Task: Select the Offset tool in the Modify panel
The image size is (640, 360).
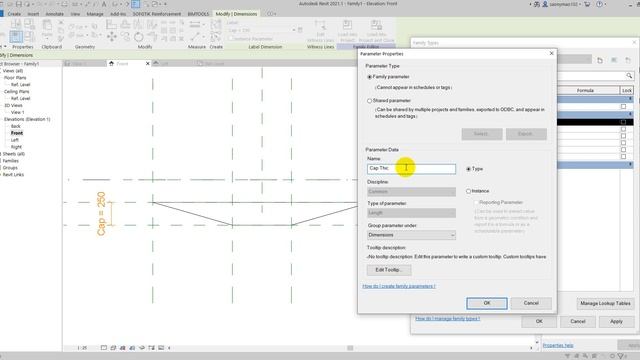Action: pyautogui.click(x=125, y=24)
